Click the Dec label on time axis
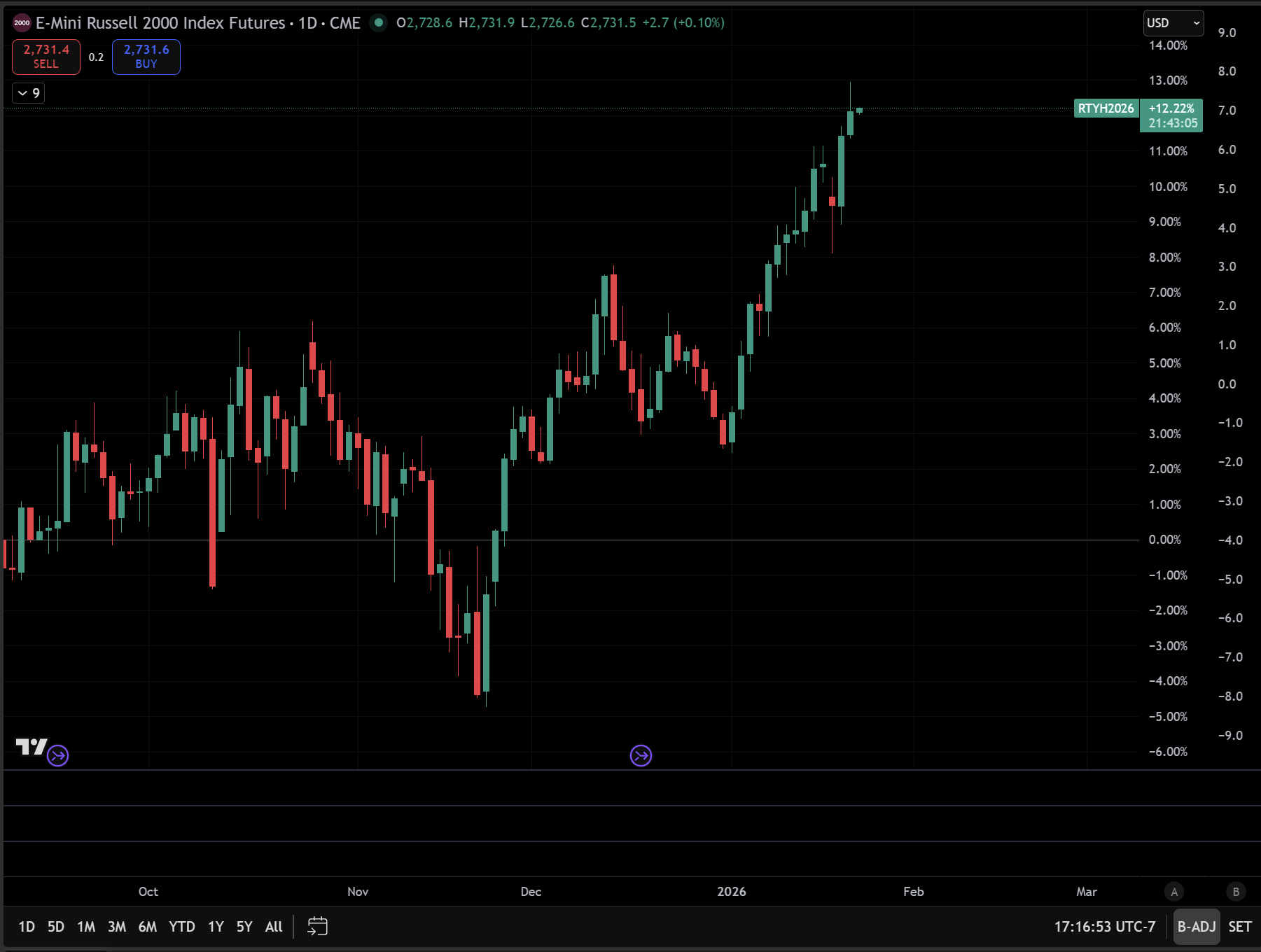Image resolution: width=1261 pixels, height=952 pixels. coord(531,892)
